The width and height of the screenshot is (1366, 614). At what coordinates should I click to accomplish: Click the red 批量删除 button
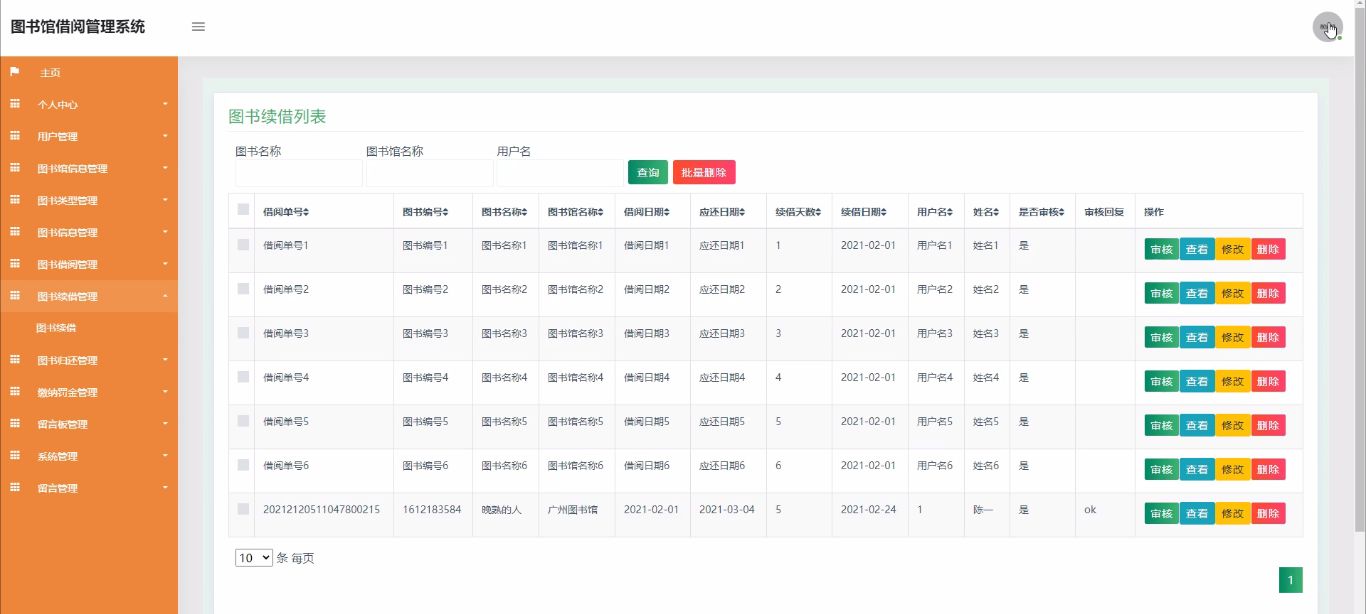704,172
